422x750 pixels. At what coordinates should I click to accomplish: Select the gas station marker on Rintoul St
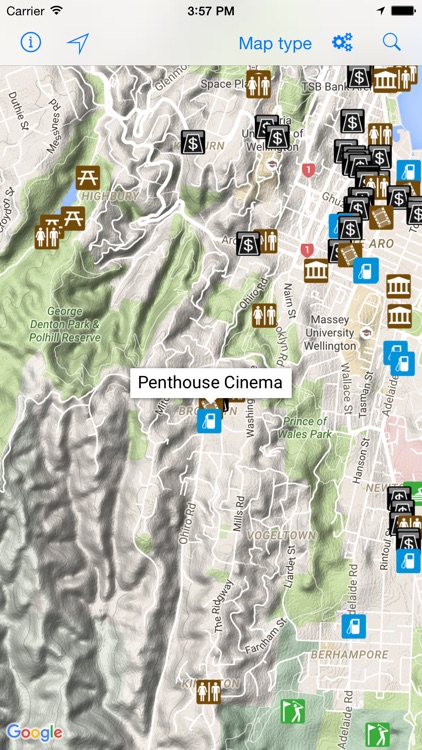pos(409,561)
